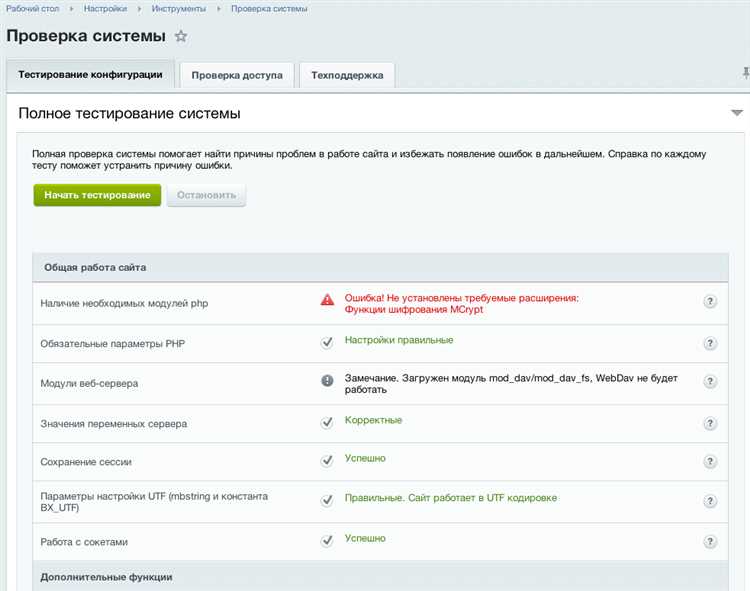Open the Техподдержка tab
This screenshot has height=591, width=750.
click(x=347, y=75)
